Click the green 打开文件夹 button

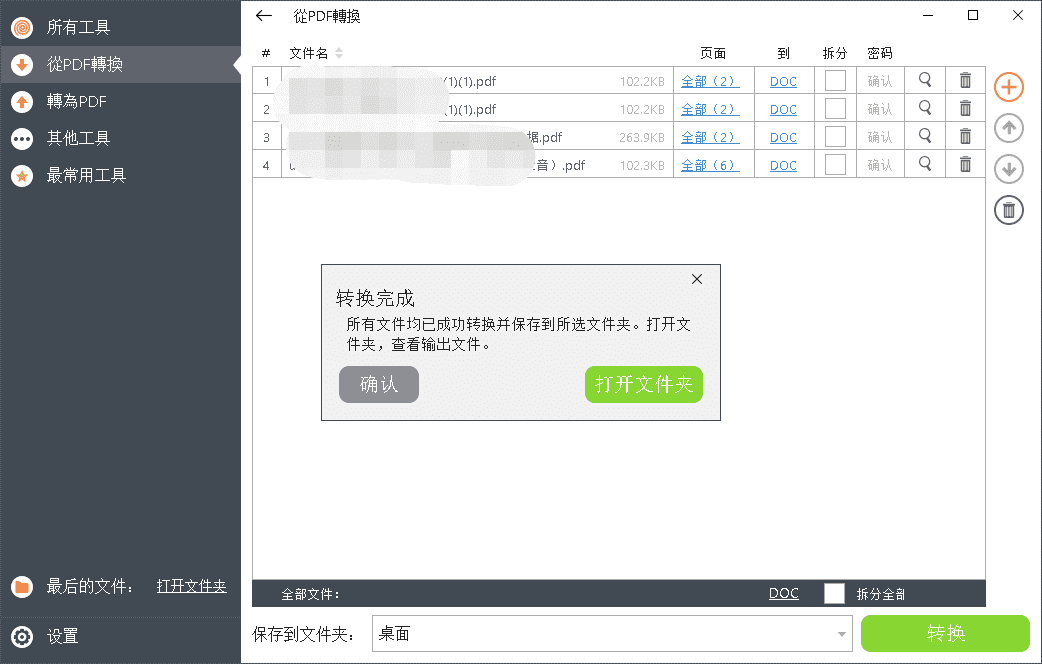pyautogui.click(x=643, y=384)
